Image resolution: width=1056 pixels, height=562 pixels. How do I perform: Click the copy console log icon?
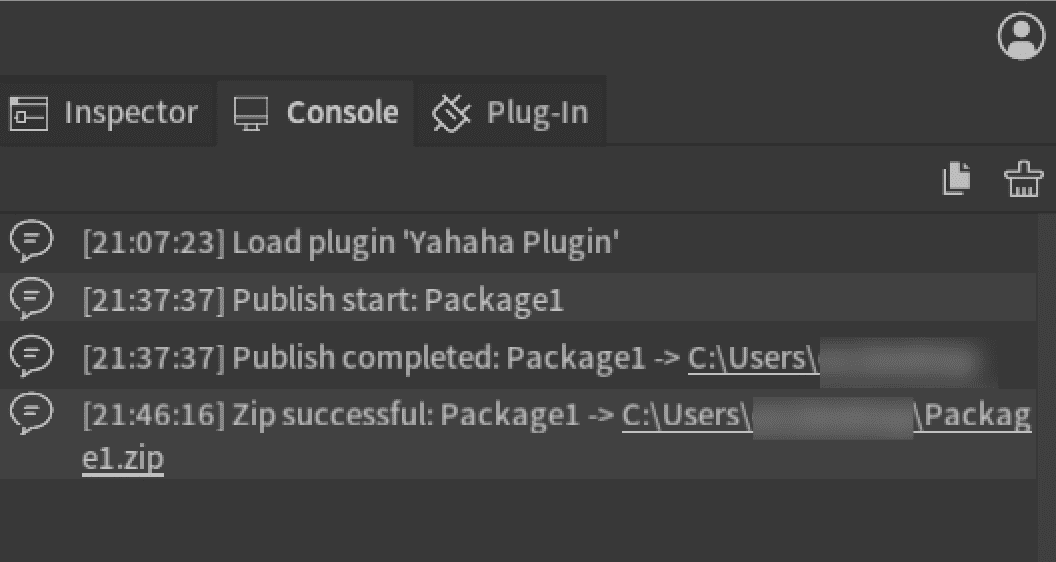click(x=957, y=180)
